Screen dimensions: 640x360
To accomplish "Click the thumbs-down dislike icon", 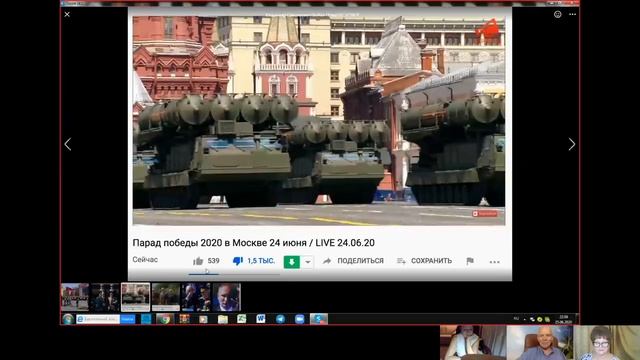I will pos(238,261).
